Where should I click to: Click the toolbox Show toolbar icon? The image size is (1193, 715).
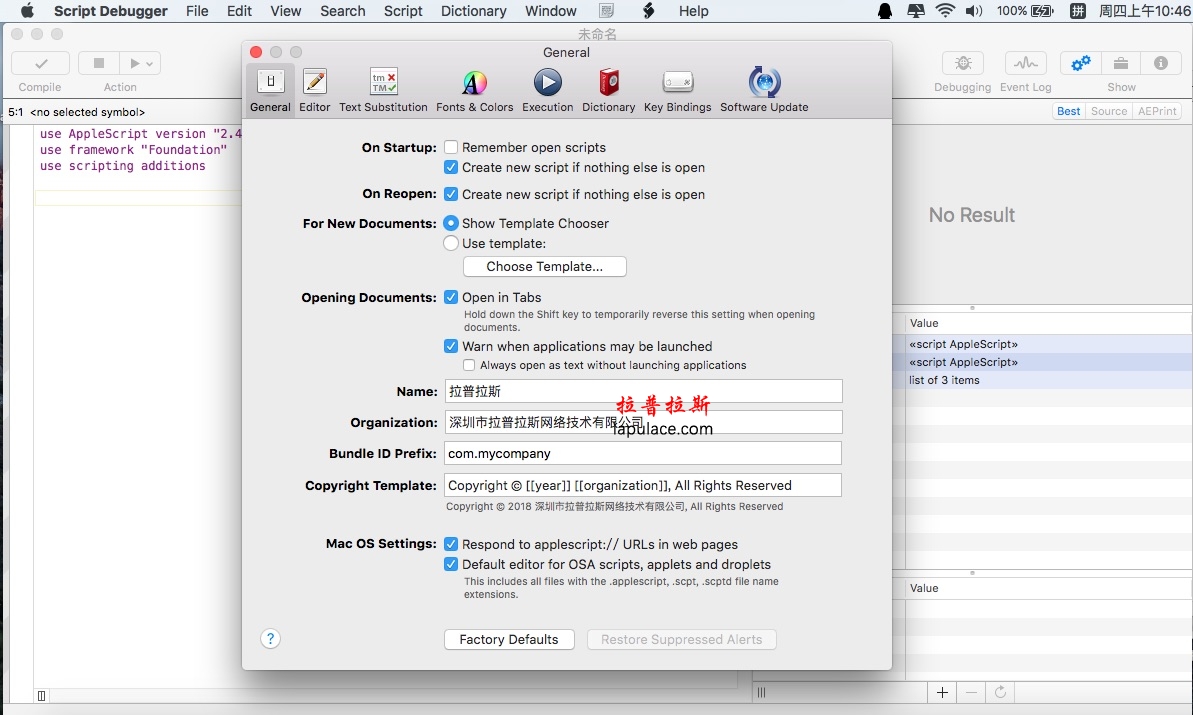point(1121,63)
